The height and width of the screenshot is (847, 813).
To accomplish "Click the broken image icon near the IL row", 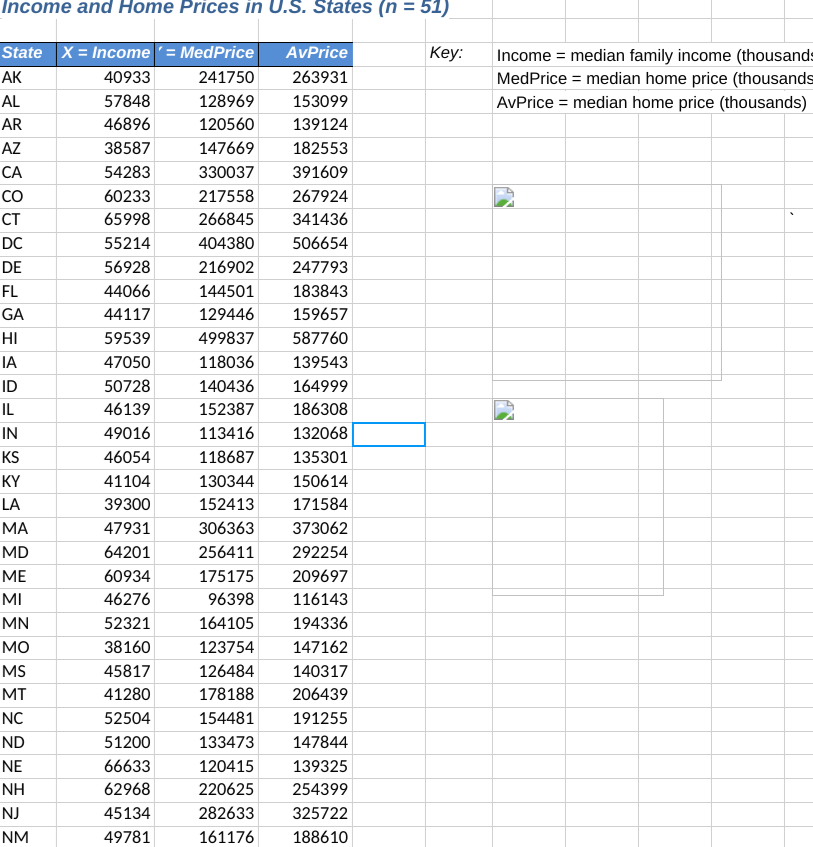I will pyautogui.click(x=504, y=407).
